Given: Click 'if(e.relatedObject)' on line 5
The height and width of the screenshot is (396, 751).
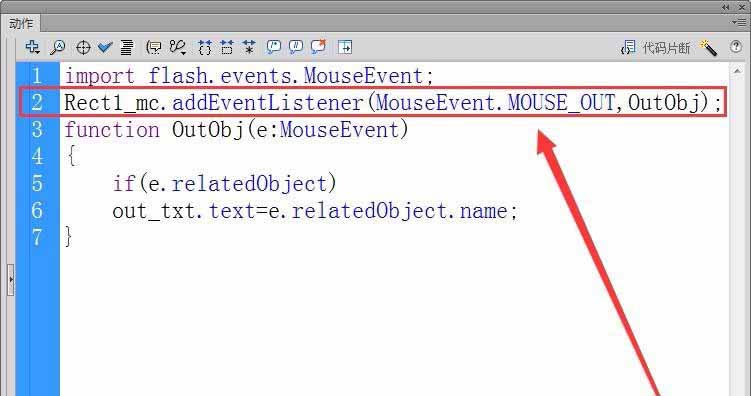Looking at the screenshot, I should pyautogui.click(x=225, y=184).
